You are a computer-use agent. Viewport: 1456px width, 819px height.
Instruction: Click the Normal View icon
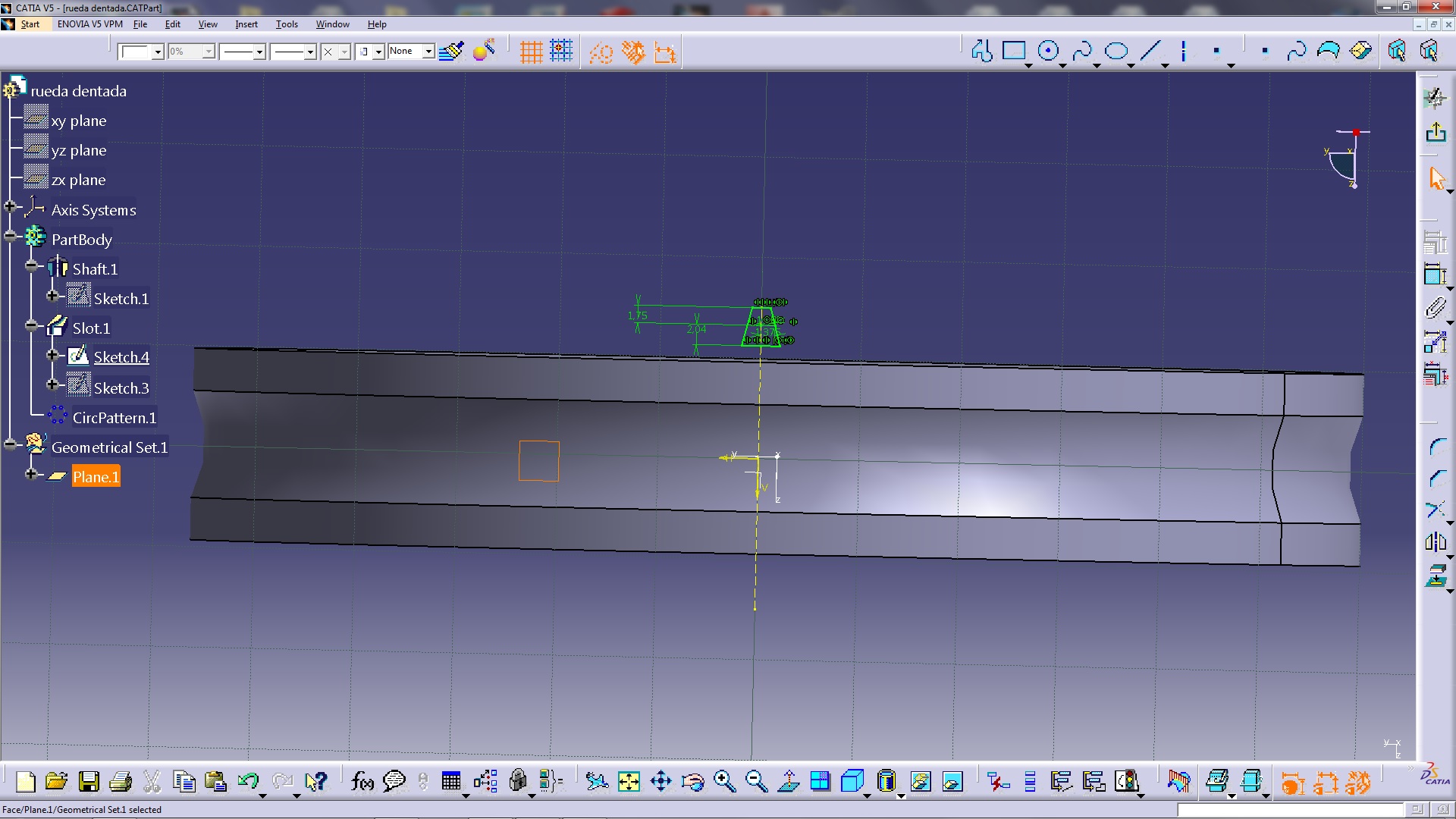(788, 781)
